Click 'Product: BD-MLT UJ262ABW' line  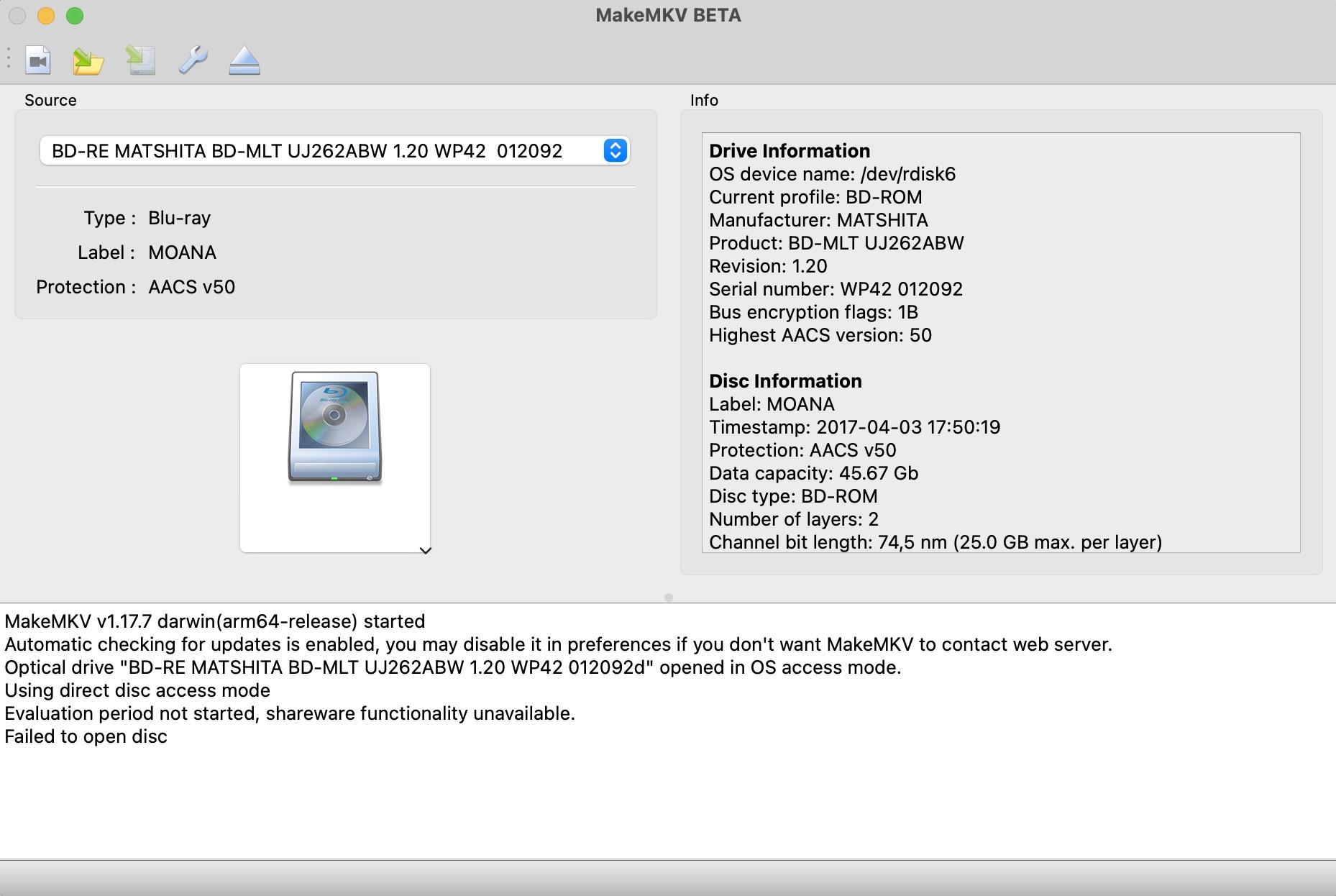836,243
